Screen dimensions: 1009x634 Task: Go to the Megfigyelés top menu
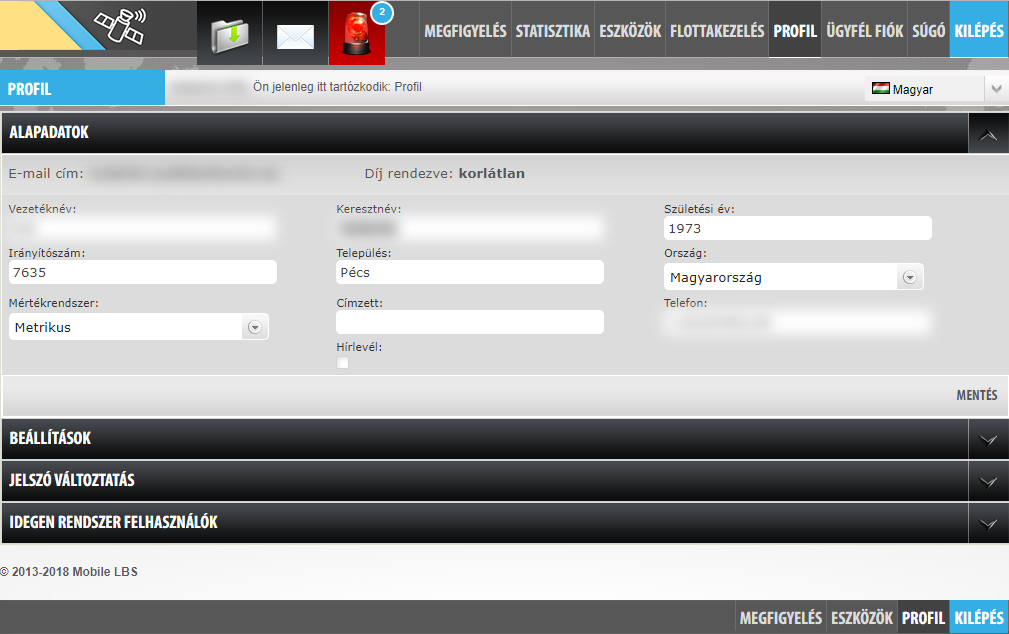(465, 31)
